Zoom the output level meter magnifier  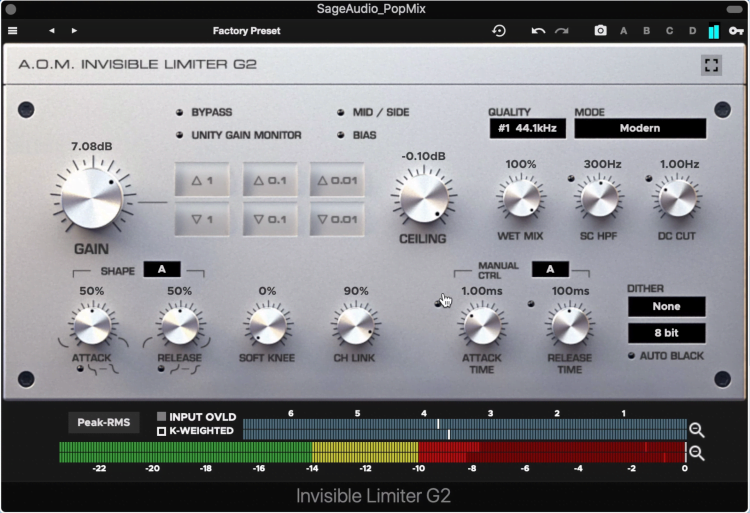point(697,453)
